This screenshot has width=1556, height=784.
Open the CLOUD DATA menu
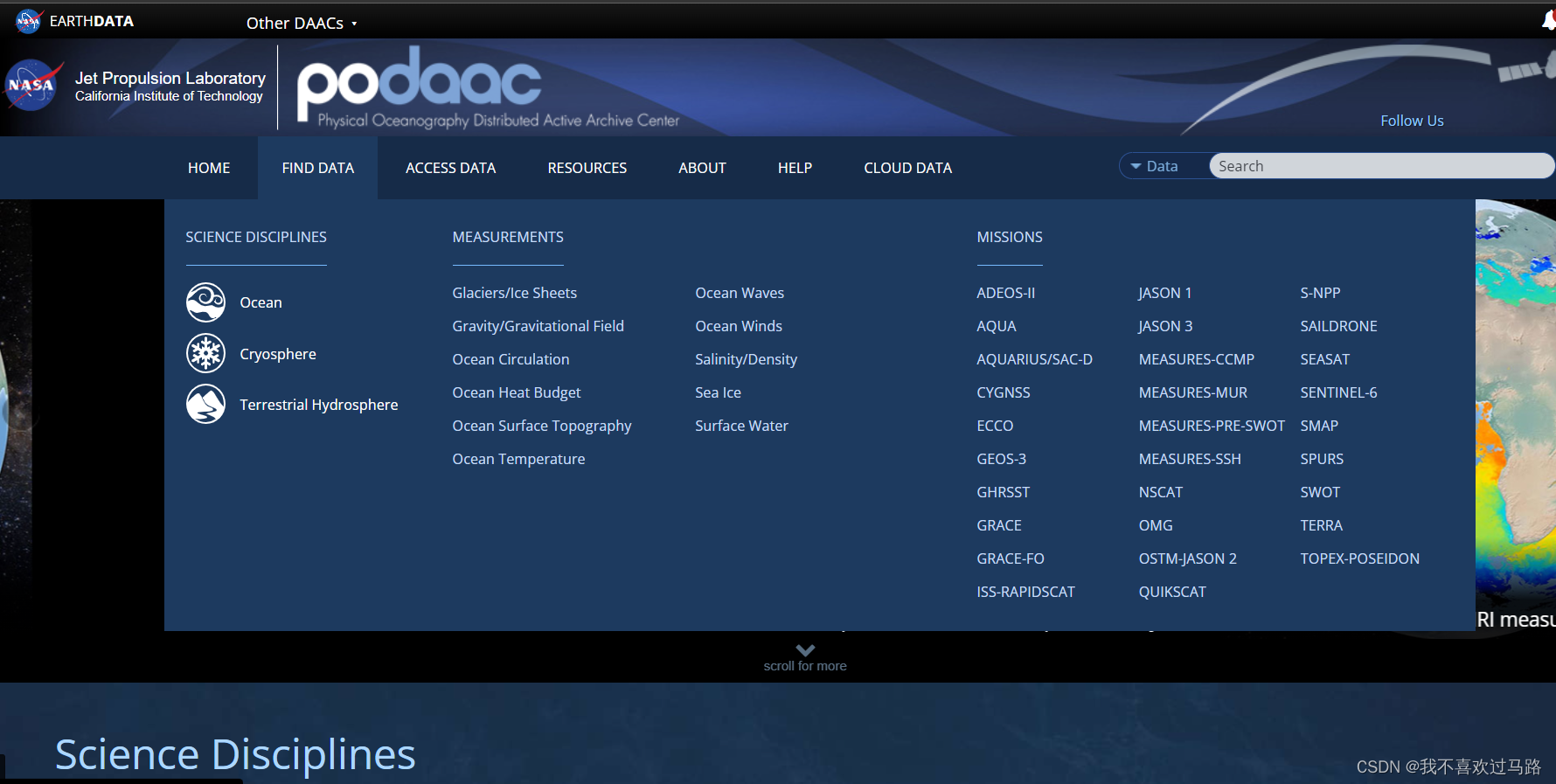[x=907, y=168]
